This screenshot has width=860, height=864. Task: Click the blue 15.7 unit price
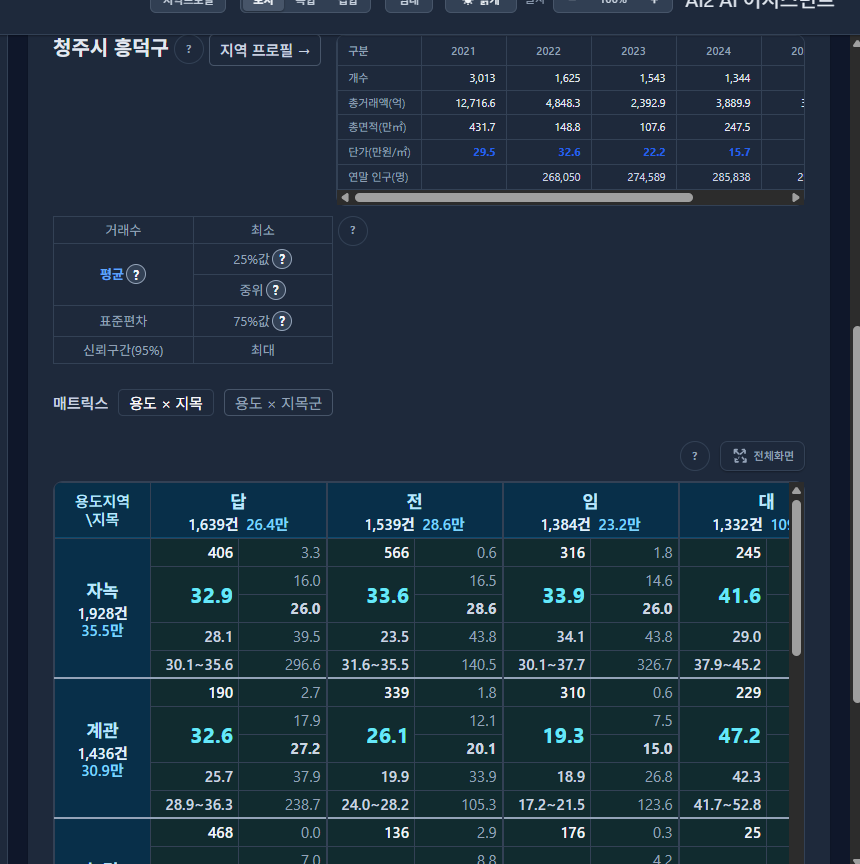pos(739,152)
